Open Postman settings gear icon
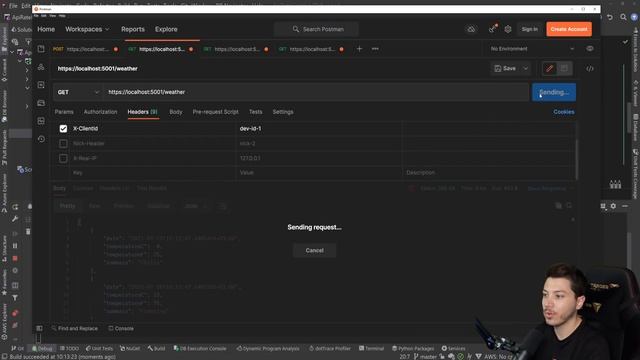Image resolution: width=640 pixels, height=360 pixels. tap(508, 29)
